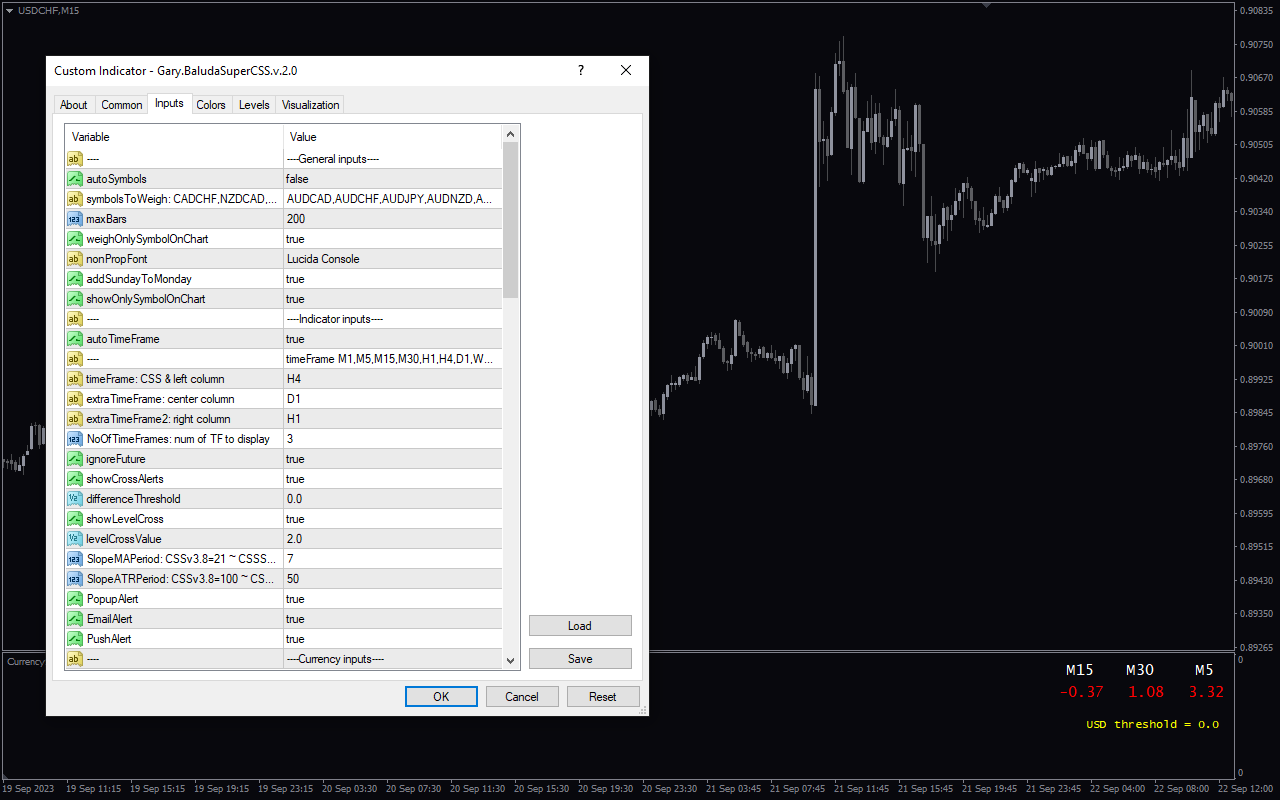Click the boolean icon beside PopupAlert
This screenshot has width=1280, height=800.
tap(75, 599)
